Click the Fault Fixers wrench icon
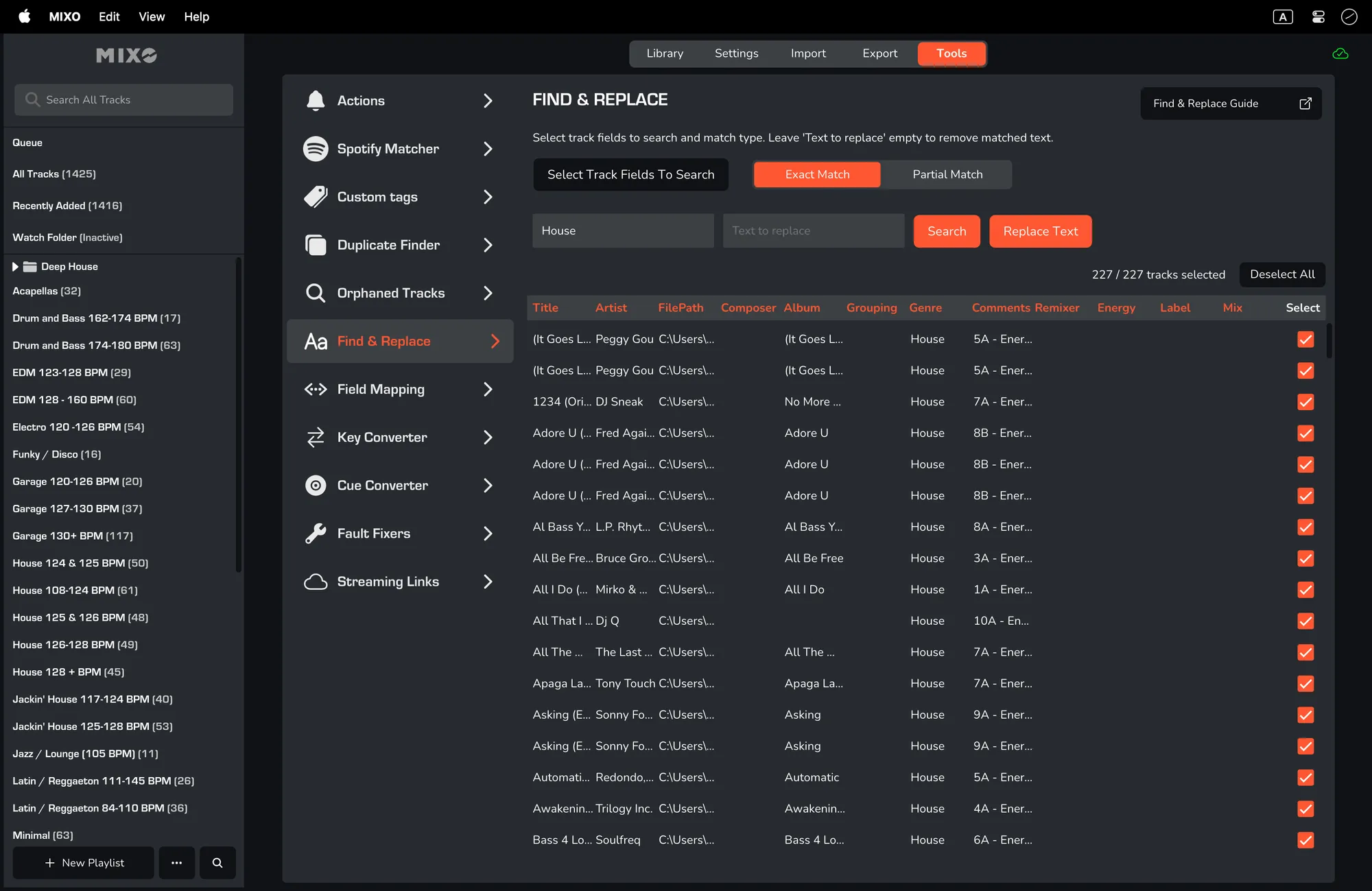Image resolution: width=1372 pixels, height=891 pixels. 316,534
